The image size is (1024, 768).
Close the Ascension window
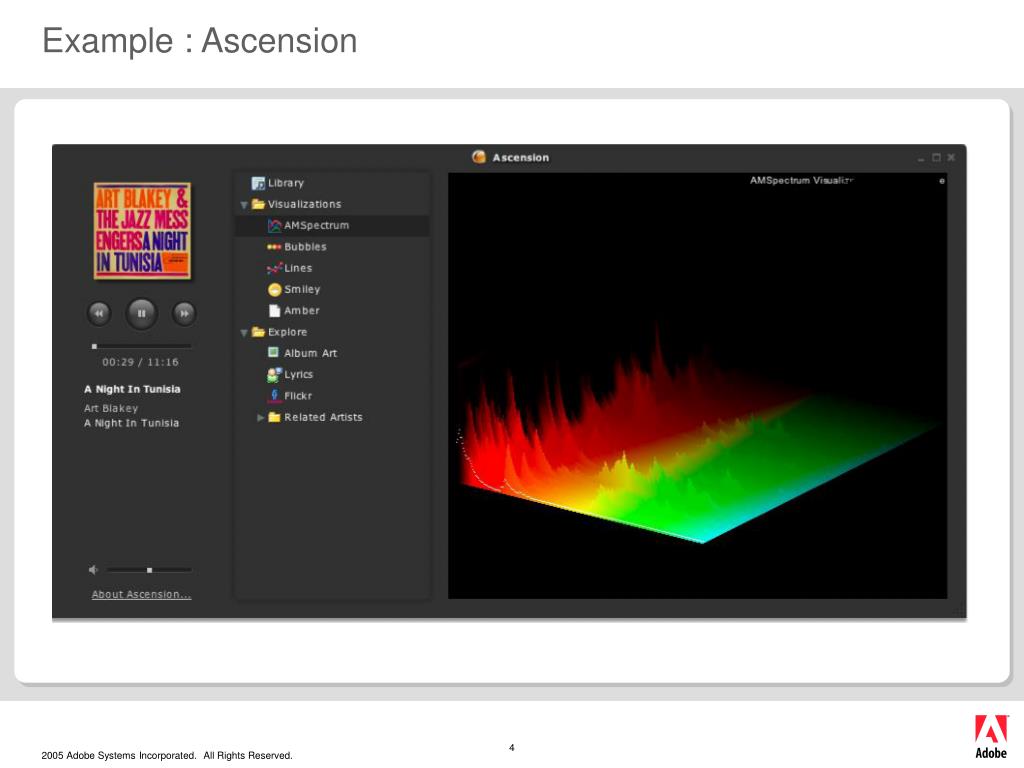tap(952, 157)
